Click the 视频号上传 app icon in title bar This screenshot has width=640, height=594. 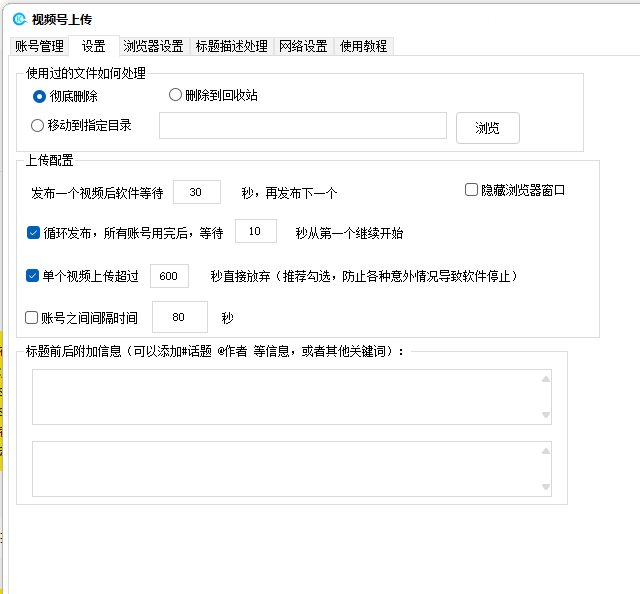[19, 19]
